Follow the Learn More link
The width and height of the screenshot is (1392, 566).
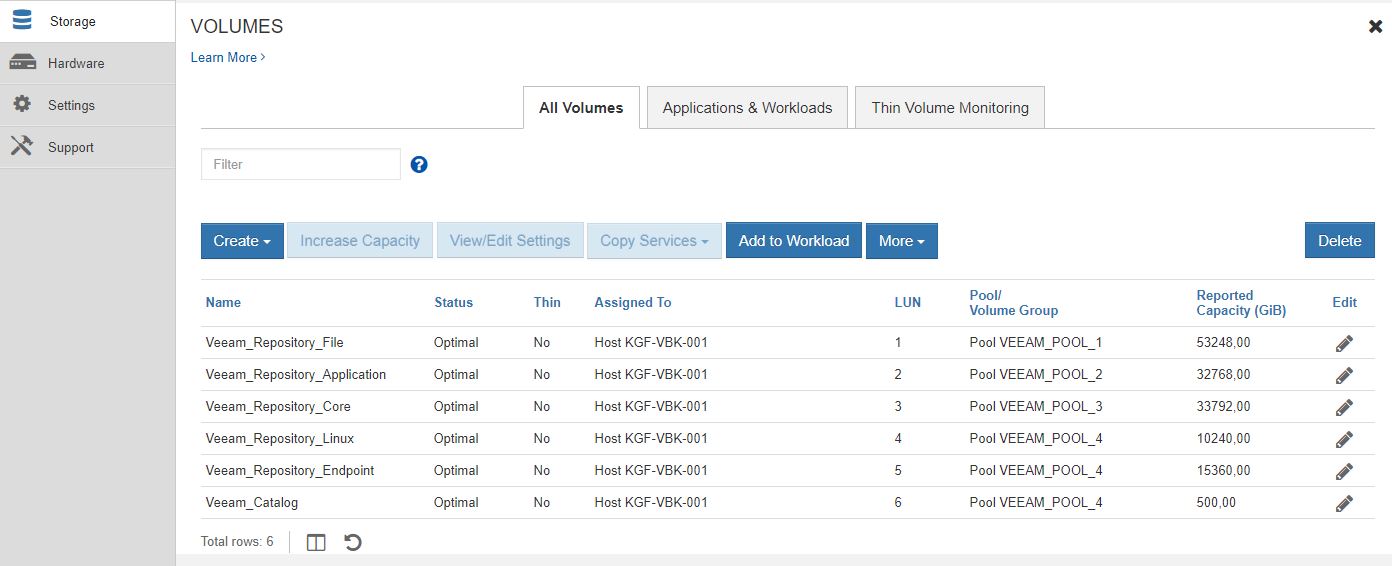tap(227, 58)
